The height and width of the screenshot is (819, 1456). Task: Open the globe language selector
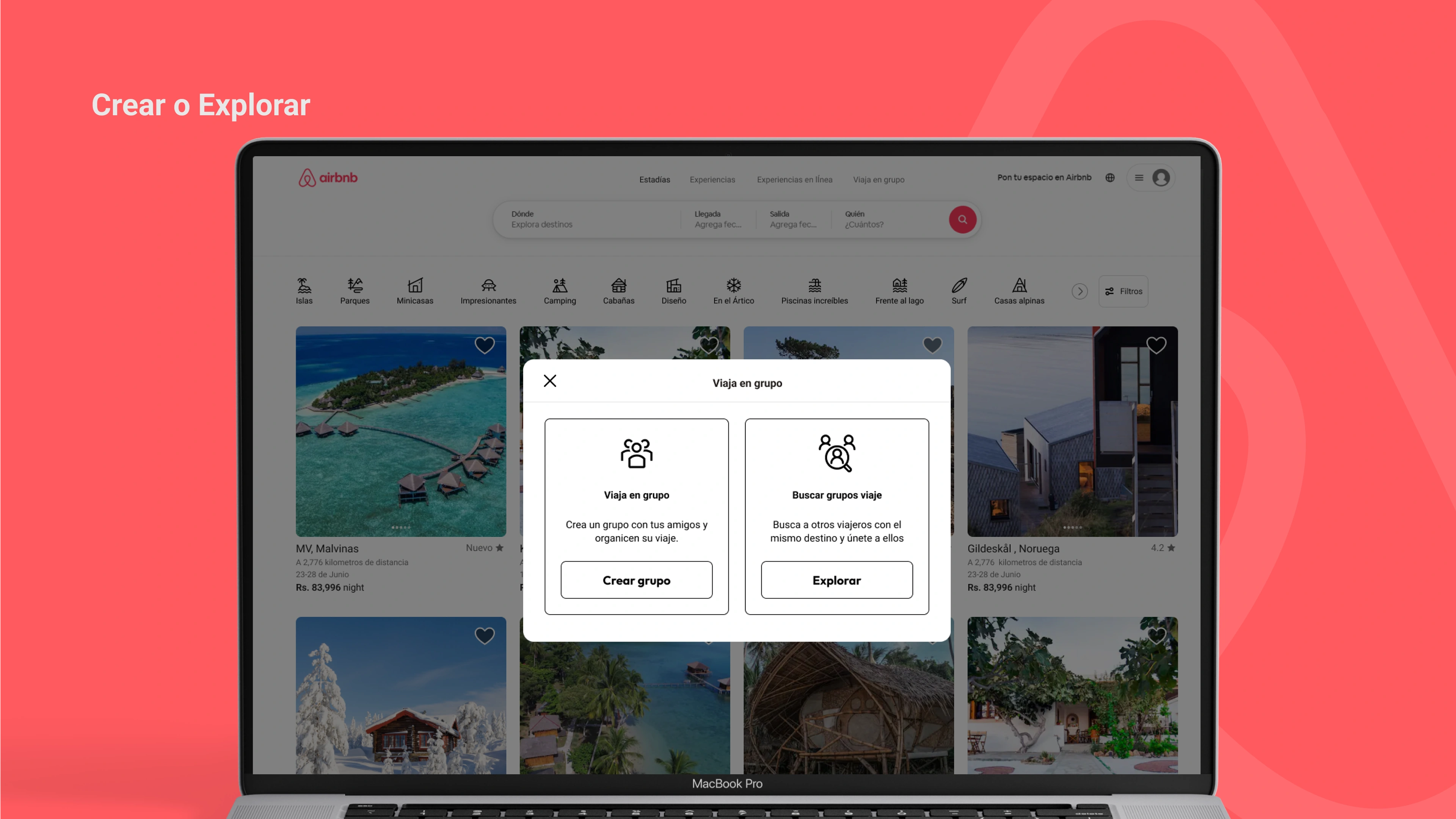click(1110, 178)
